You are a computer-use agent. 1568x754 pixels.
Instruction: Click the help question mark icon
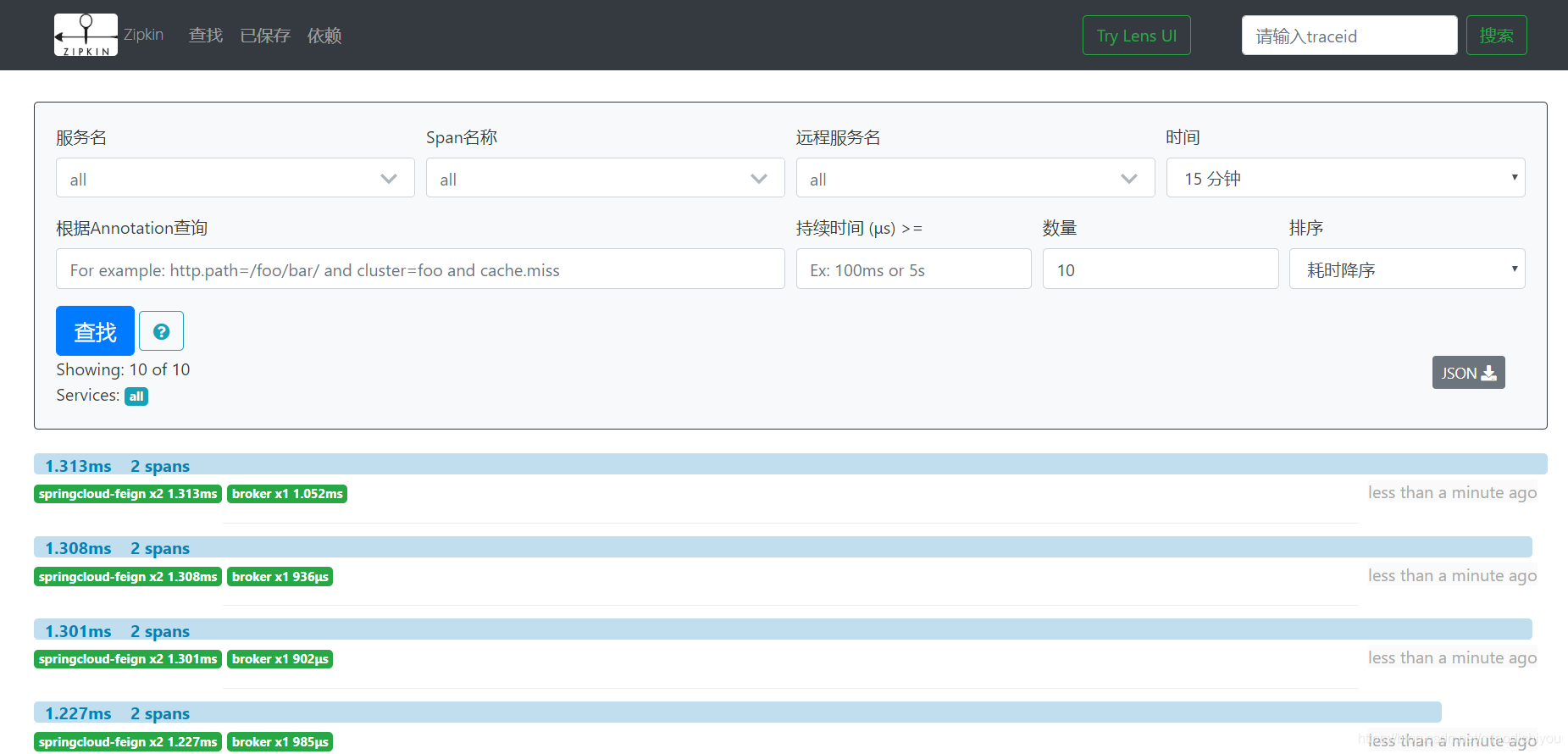(x=161, y=331)
